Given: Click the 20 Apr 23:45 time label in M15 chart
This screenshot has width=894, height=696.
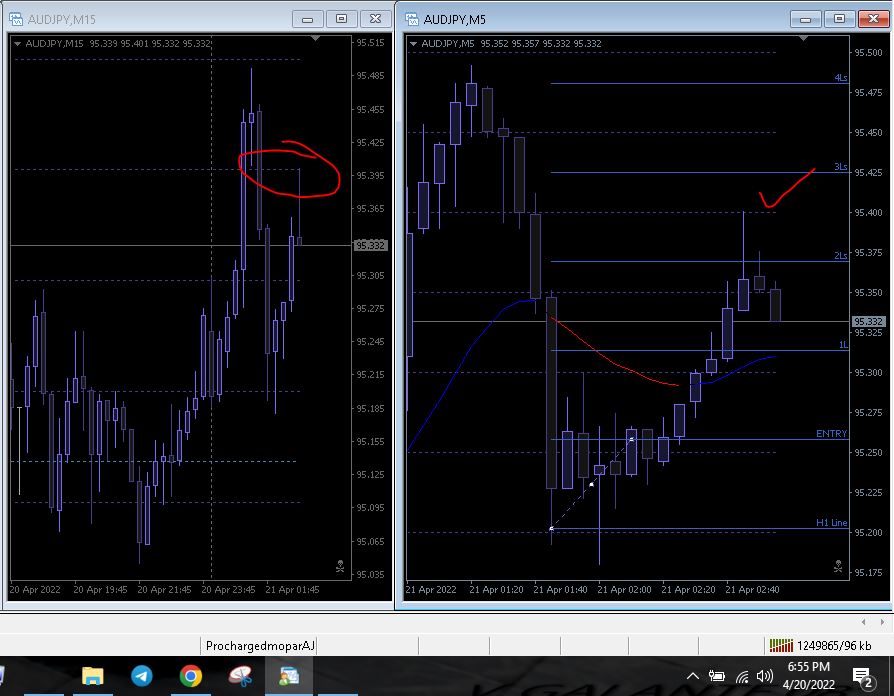Looking at the screenshot, I should 228,589.
